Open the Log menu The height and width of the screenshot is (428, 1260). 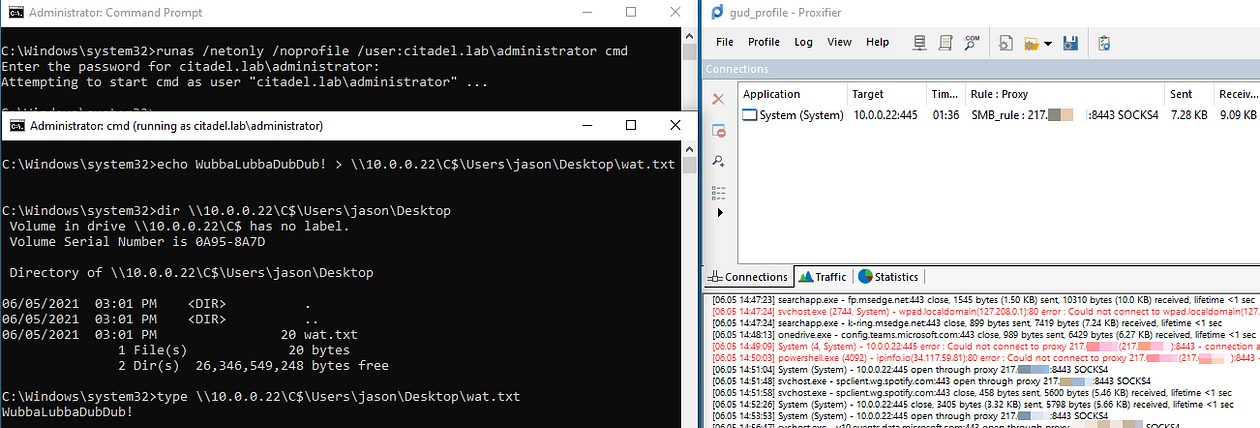point(803,43)
